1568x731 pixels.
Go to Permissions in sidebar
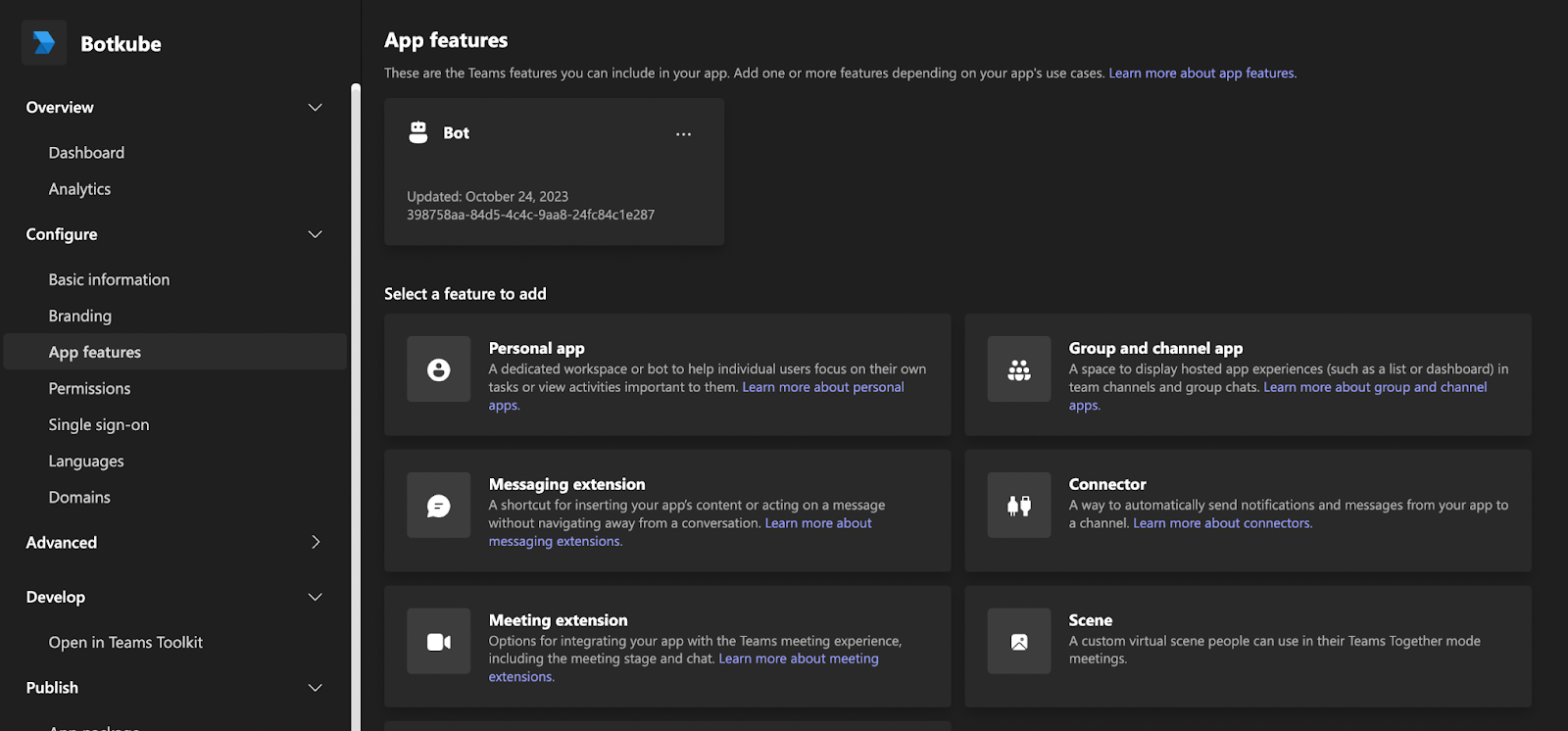89,388
